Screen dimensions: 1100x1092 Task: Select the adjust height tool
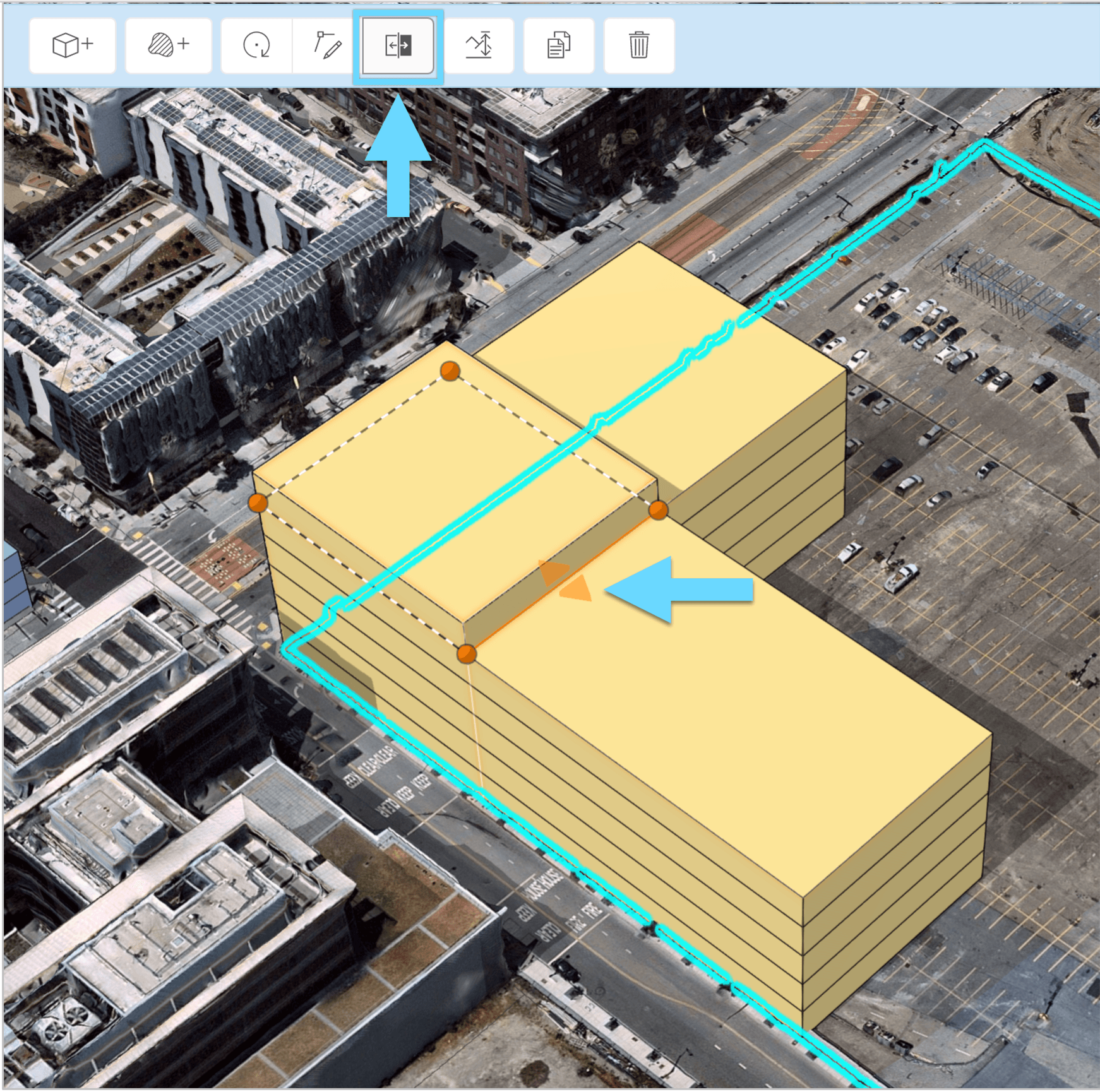point(480,44)
